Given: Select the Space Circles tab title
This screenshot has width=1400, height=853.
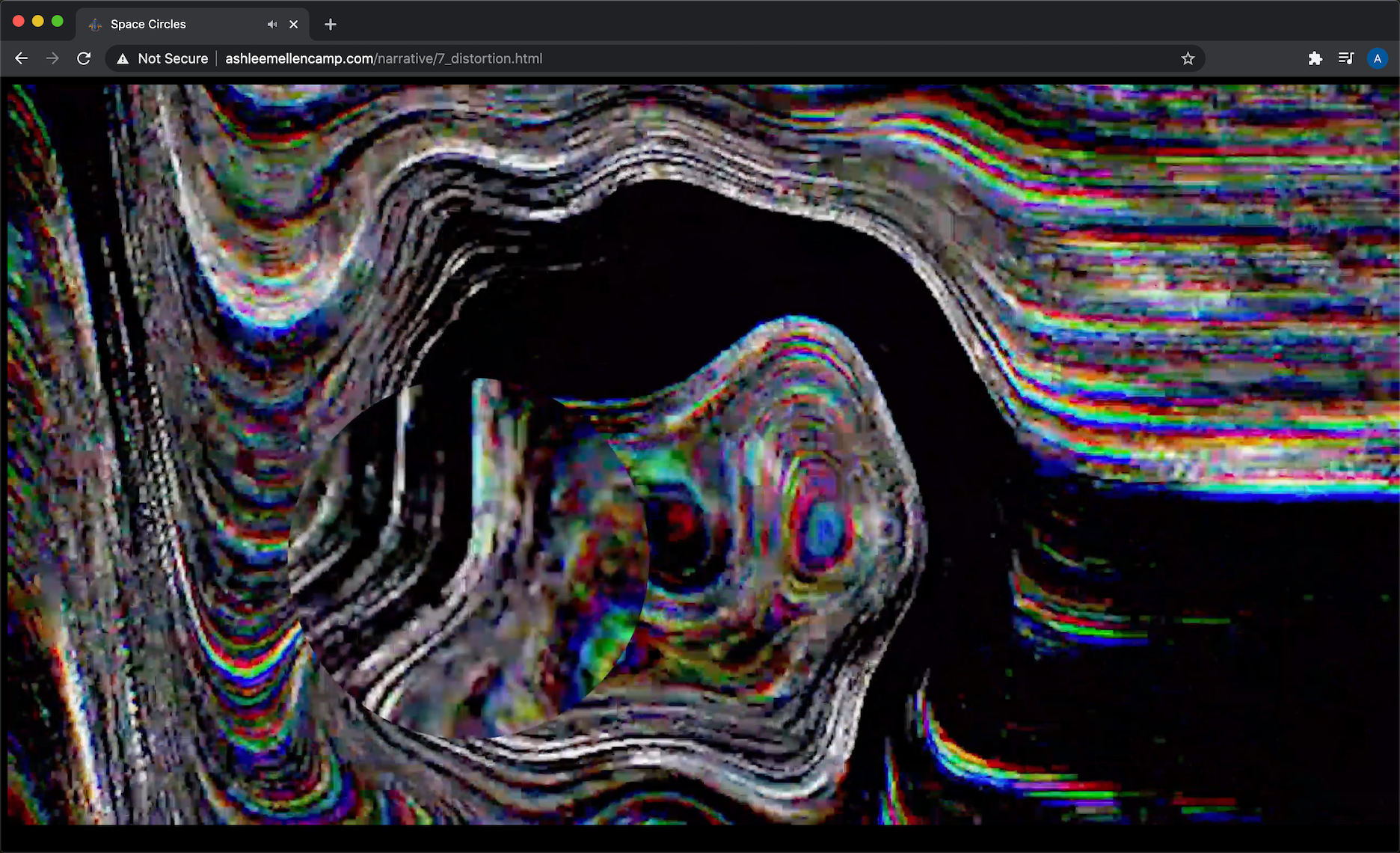Looking at the screenshot, I should click(x=148, y=24).
